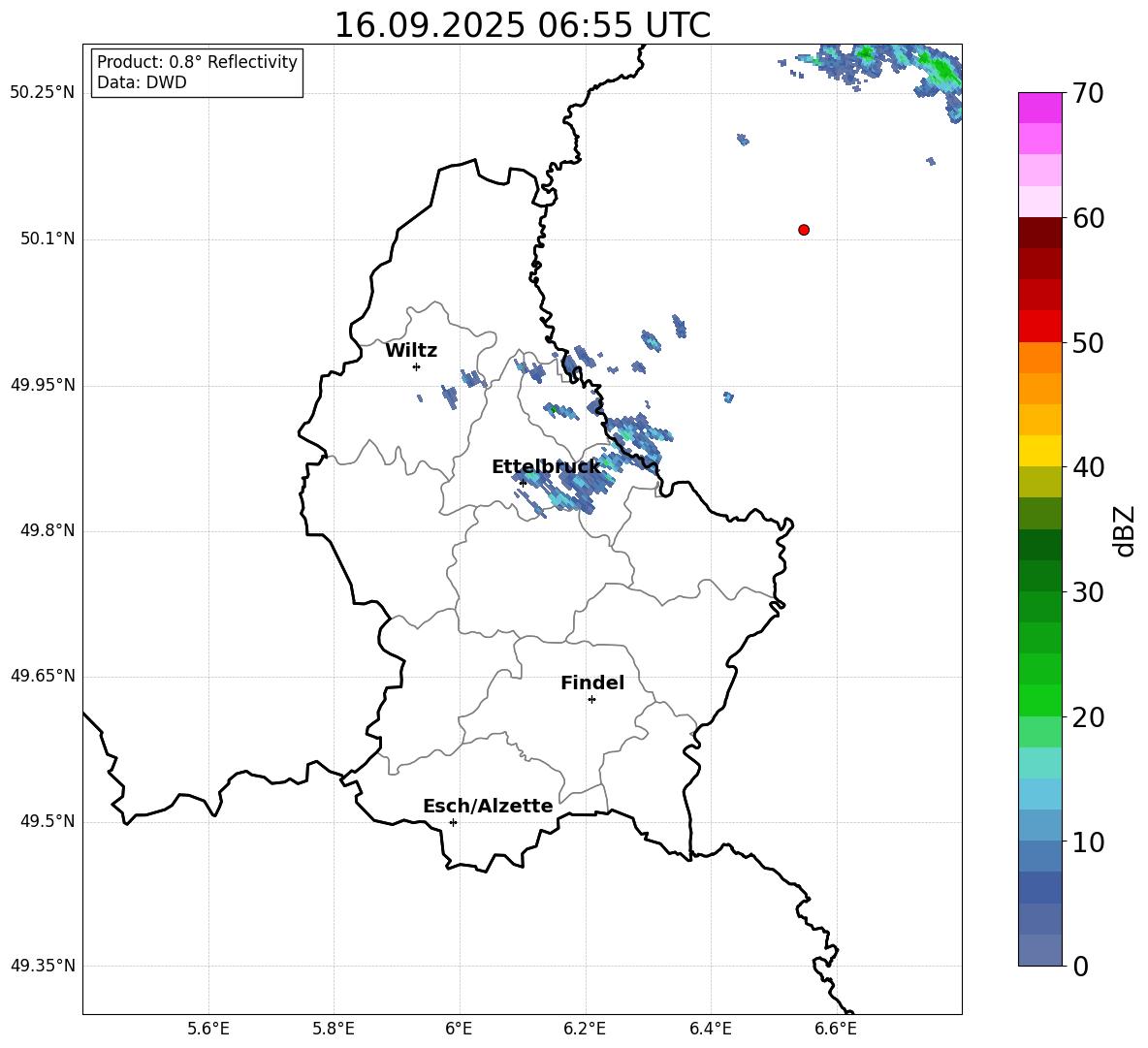Click the Esch/Alzette city label

point(488,806)
